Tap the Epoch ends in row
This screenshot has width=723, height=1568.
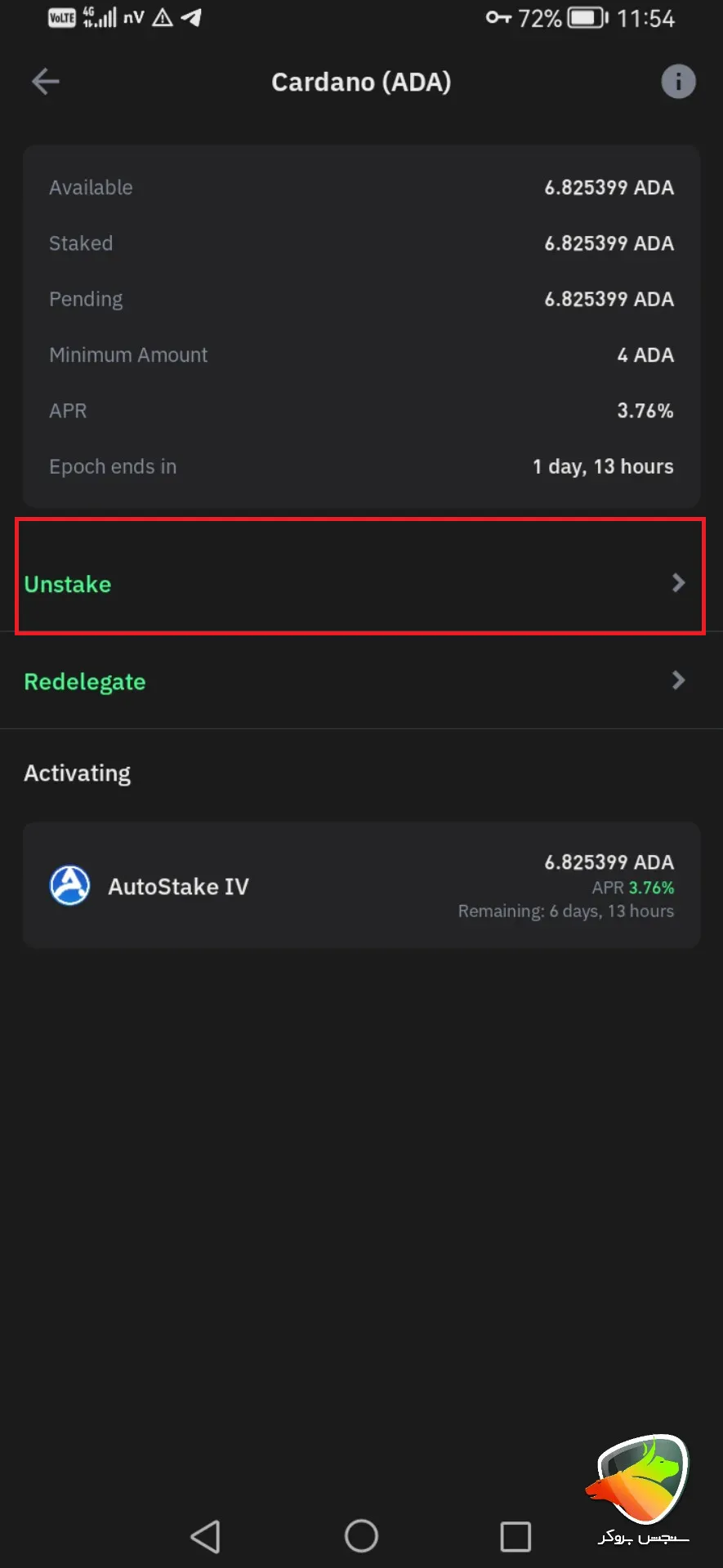(x=361, y=467)
